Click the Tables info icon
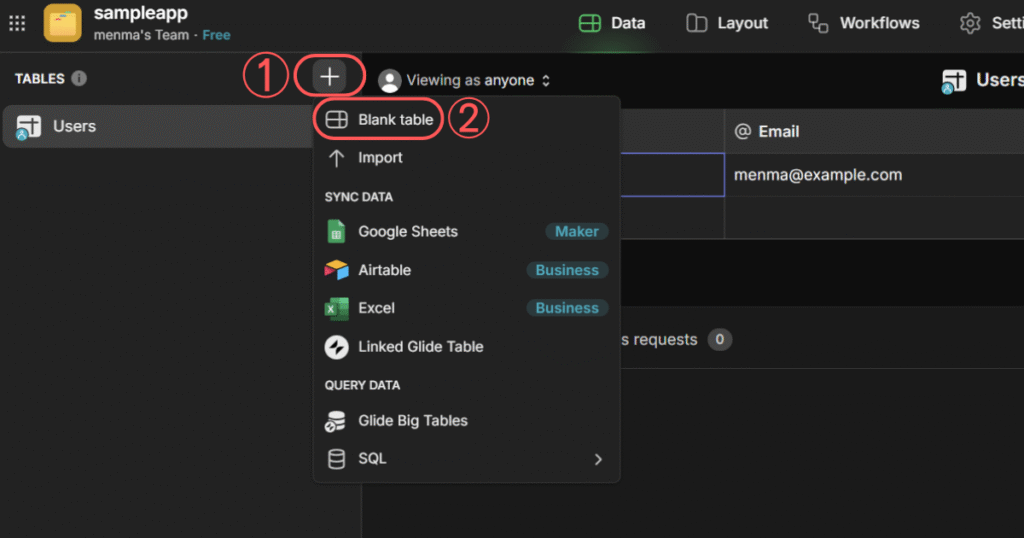Image resolution: width=1024 pixels, height=538 pixels. (x=79, y=78)
